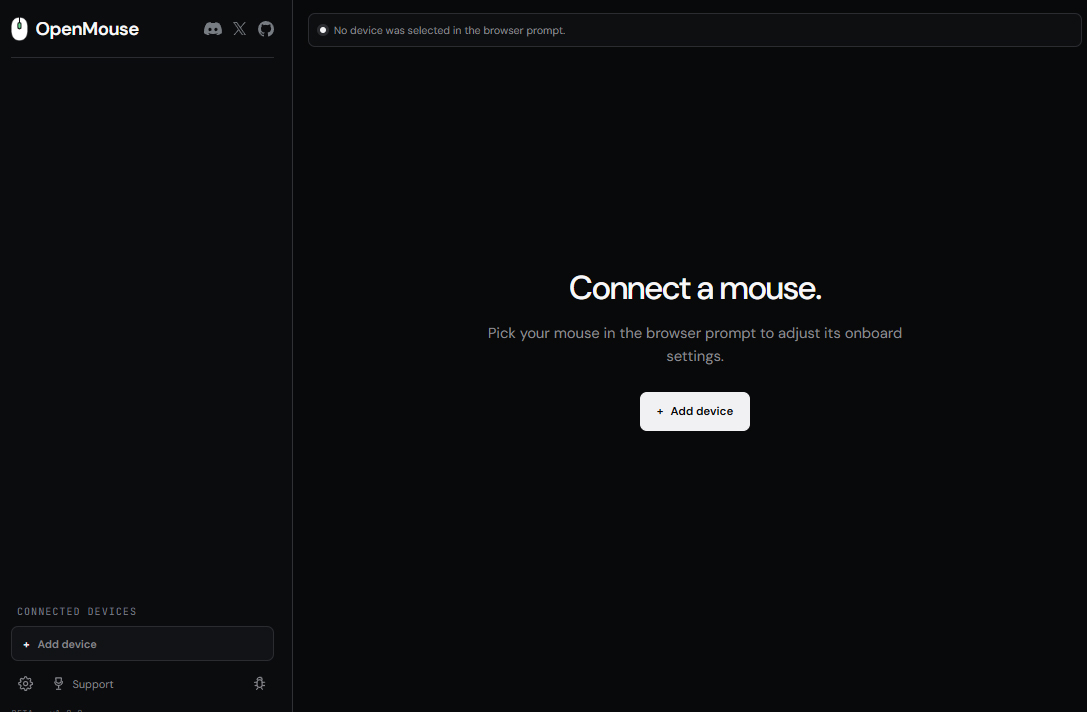Open the Discord server link icon
Screen dimensions: 1087x712
coord(213,29)
